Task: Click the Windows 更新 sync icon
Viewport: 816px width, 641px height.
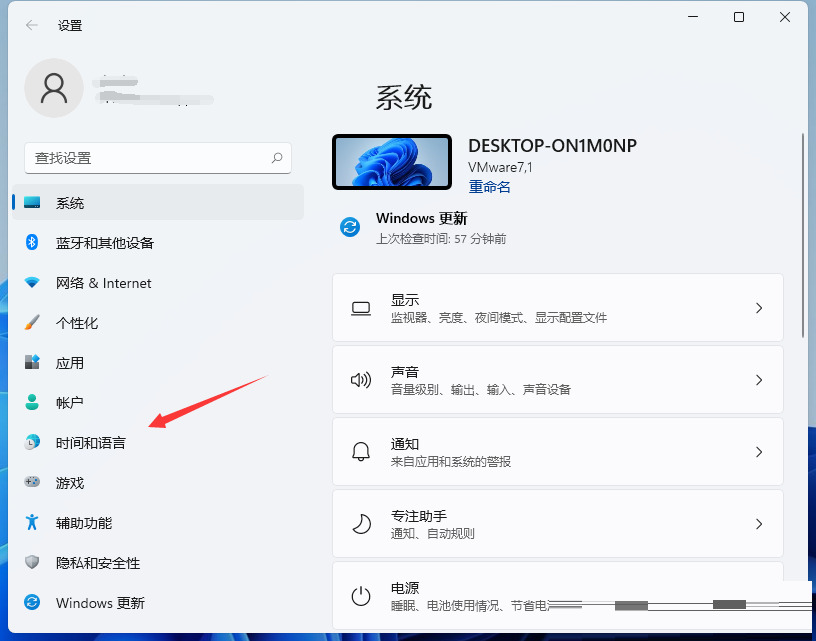Action: pos(349,227)
